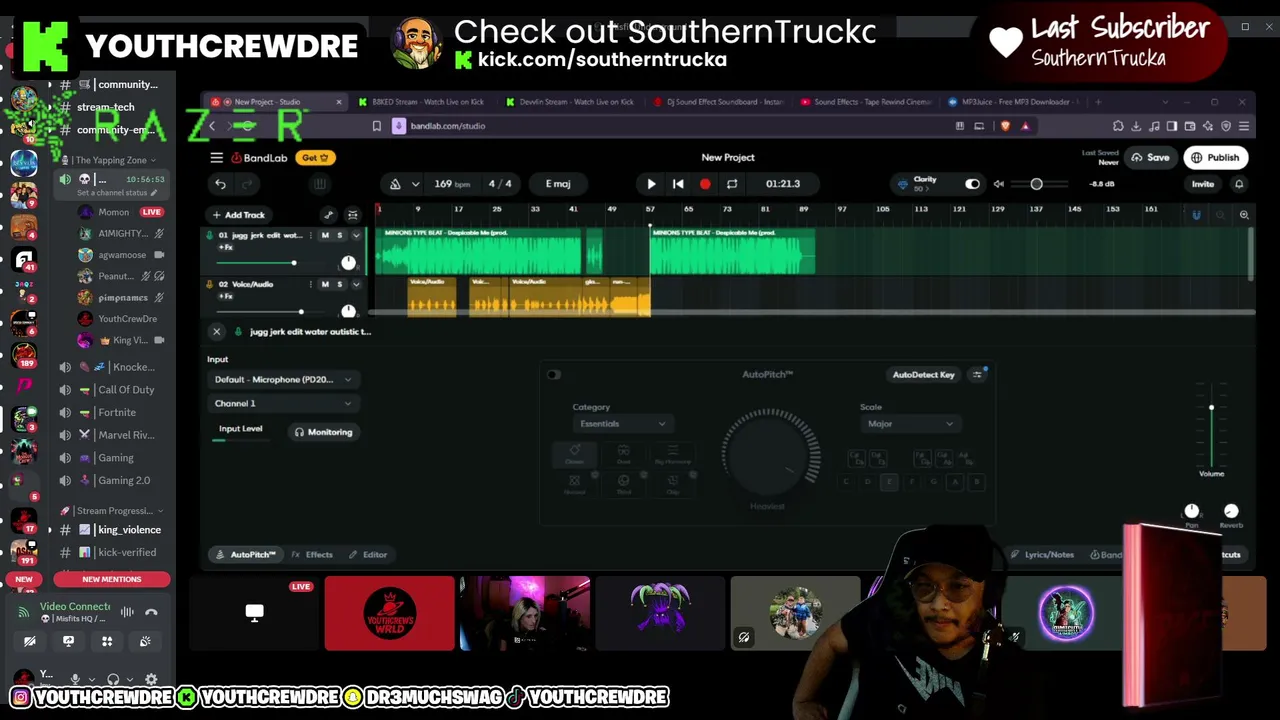Open the Default Microphone input dropdown

(283, 380)
